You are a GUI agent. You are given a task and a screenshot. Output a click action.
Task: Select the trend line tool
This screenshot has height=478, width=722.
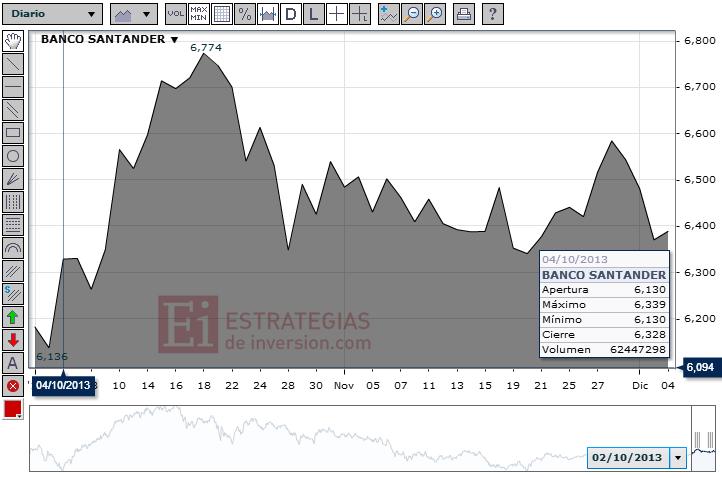[x=13, y=64]
